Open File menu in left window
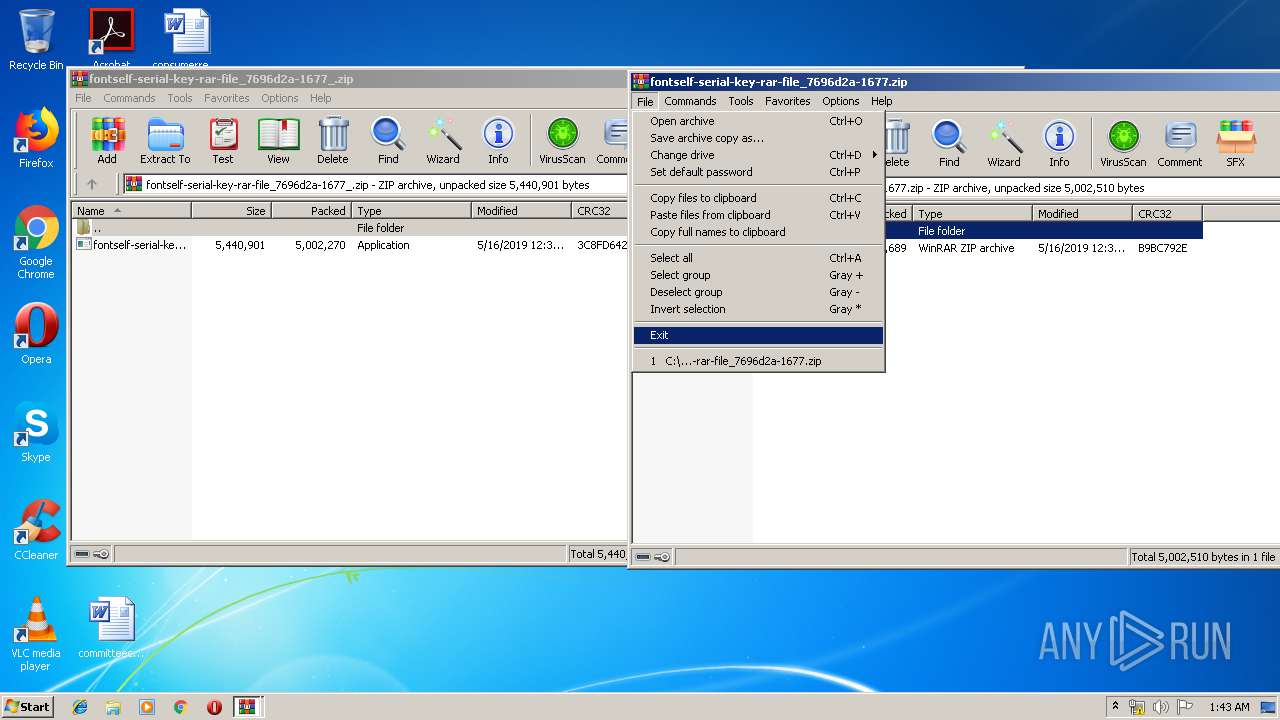 [83, 98]
